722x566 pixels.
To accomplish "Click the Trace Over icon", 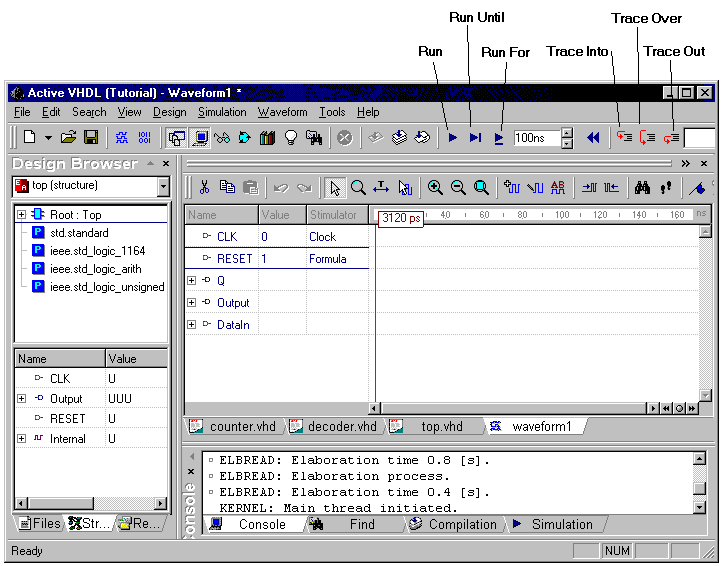I will point(647,138).
